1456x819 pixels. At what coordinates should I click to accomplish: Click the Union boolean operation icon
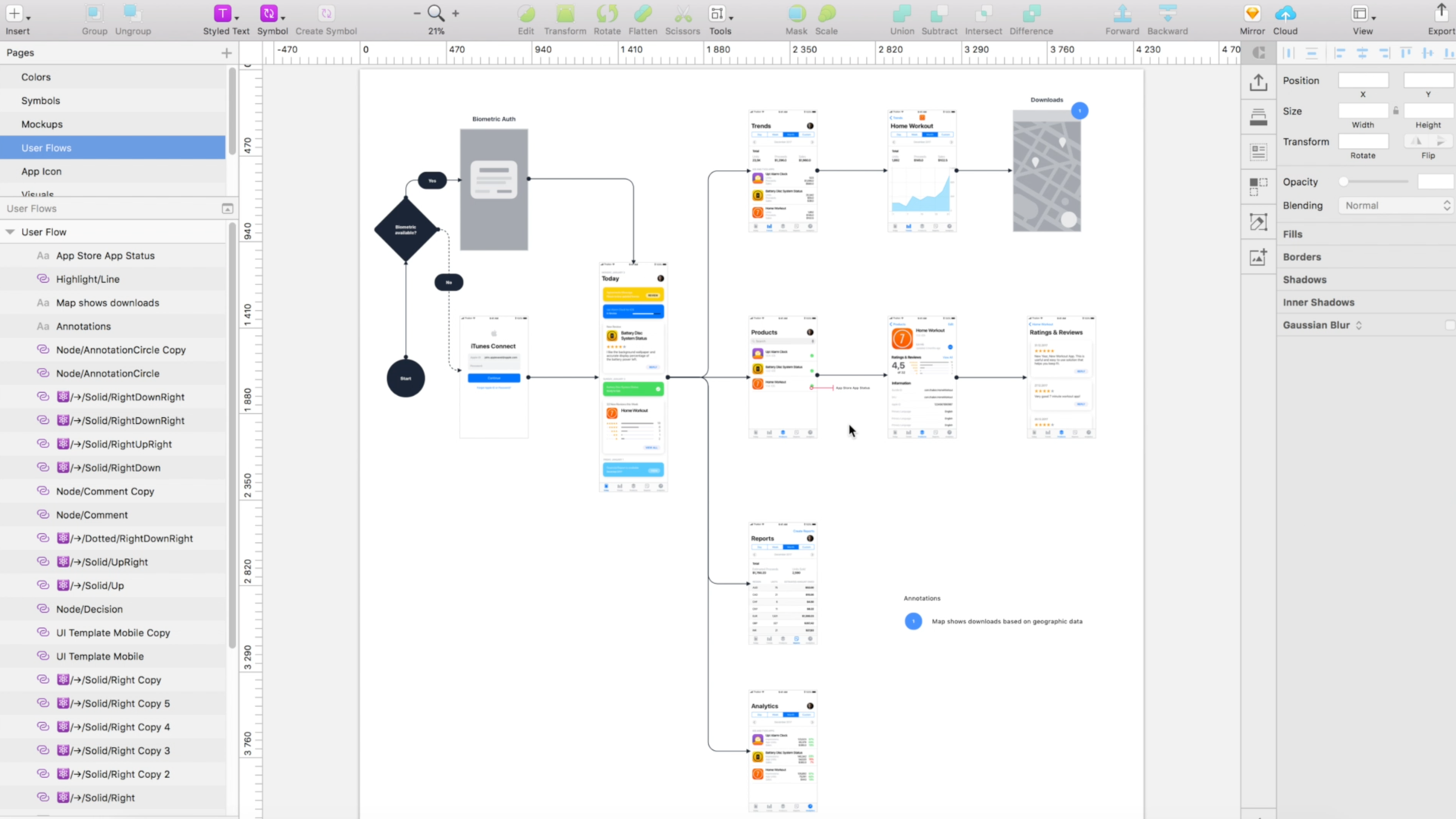pyautogui.click(x=902, y=14)
